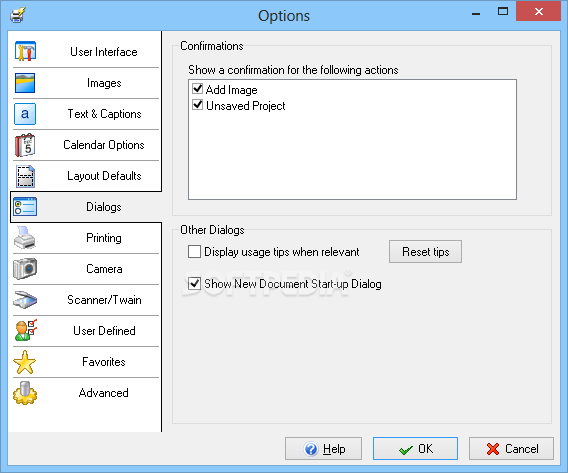Screen dimensions: 568x473
Task: Enable Display usage tips when relevant
Action: point(195,252)
